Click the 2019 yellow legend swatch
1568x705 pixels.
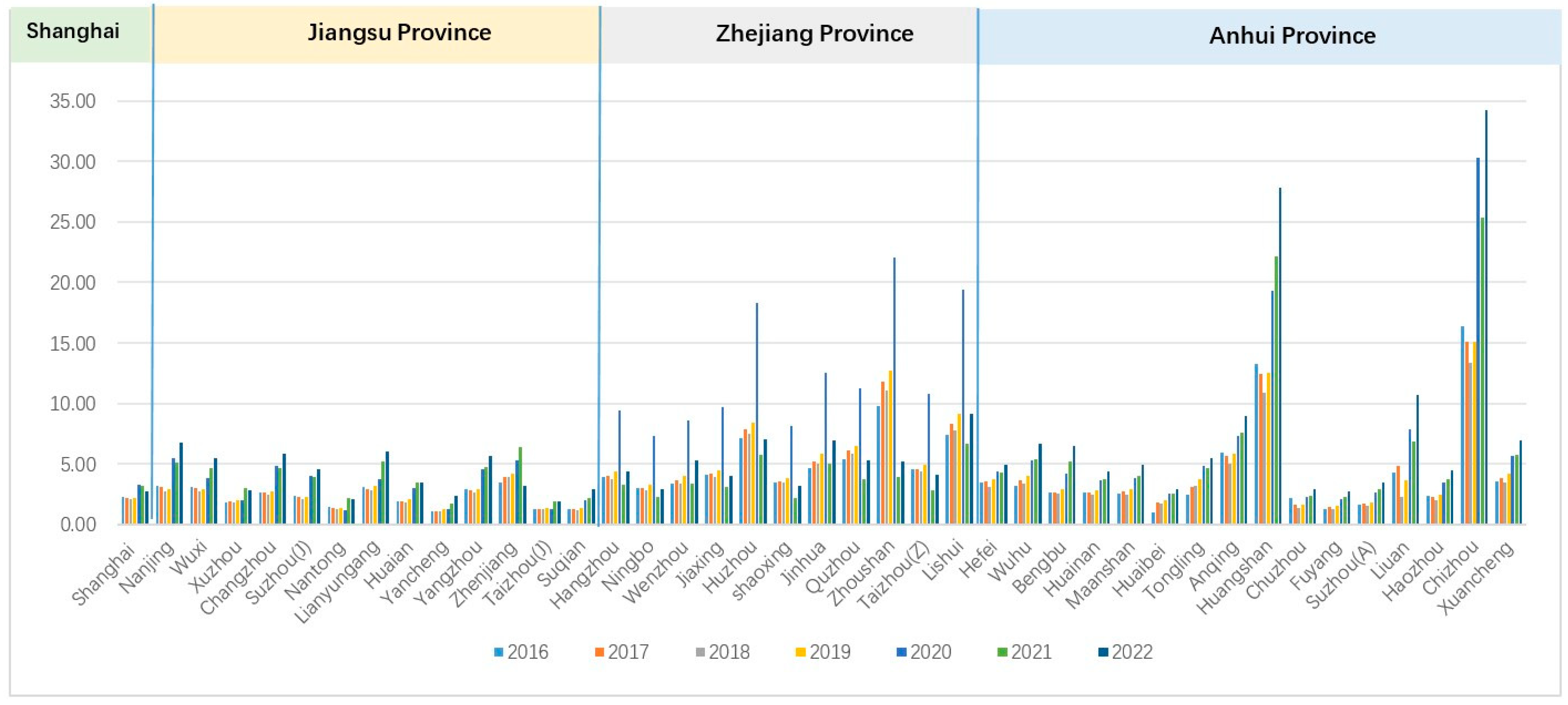pyautogui.click(x=801, y=652)
